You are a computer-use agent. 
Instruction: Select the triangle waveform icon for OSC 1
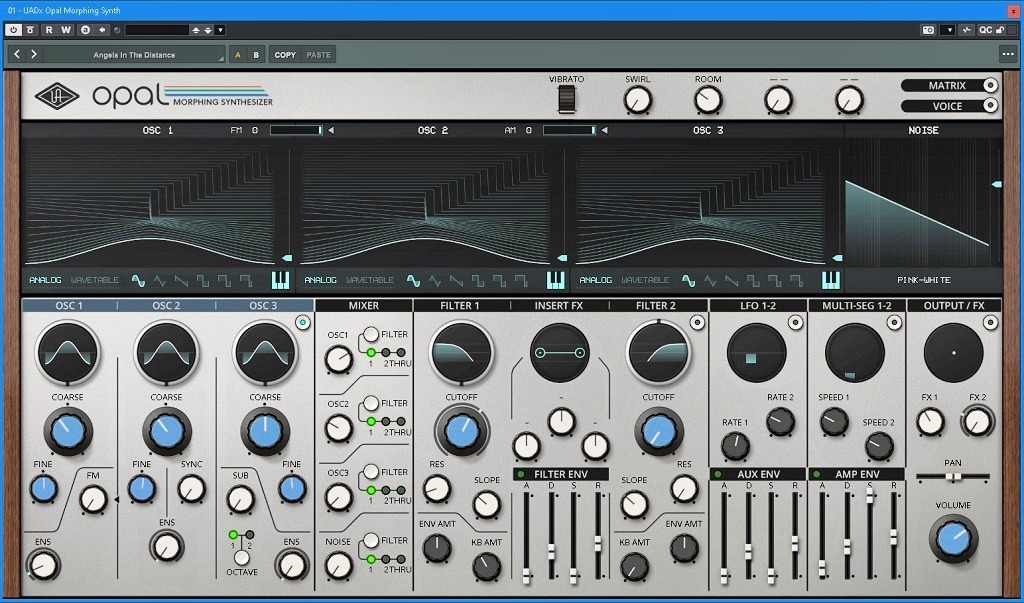(160, 281)
